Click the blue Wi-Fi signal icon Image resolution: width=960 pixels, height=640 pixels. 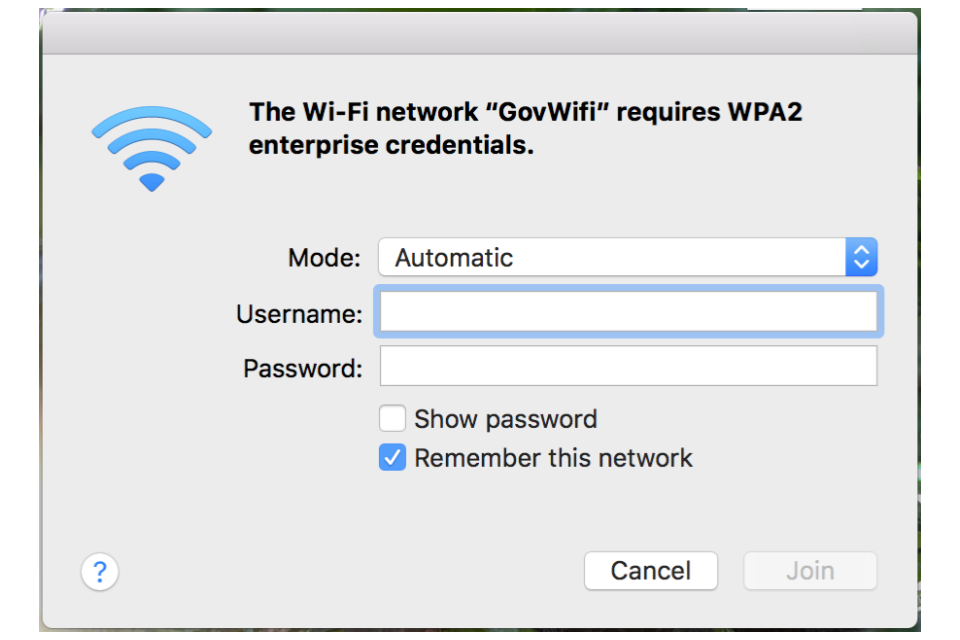pyautogui.click(x=152, y=149)
